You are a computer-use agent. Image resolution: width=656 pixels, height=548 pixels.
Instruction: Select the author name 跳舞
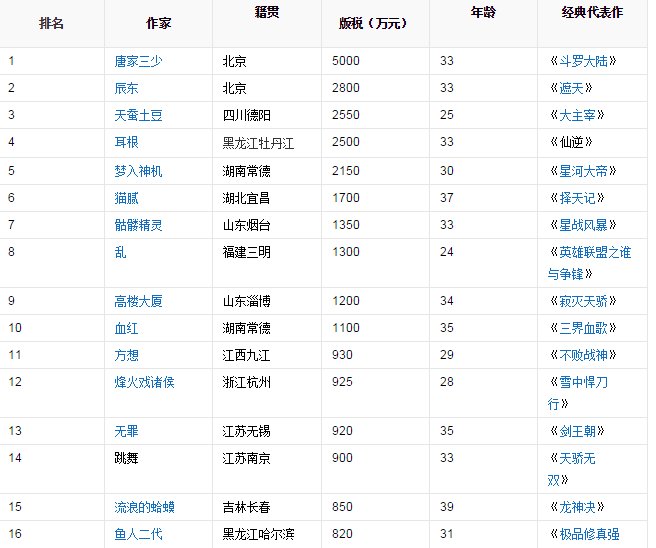coord(126,458)
